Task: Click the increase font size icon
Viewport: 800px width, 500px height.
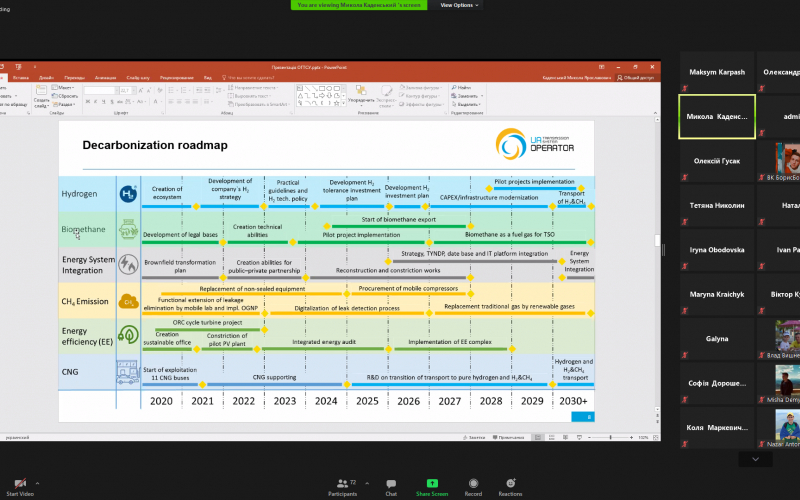Action: (141, 91)
